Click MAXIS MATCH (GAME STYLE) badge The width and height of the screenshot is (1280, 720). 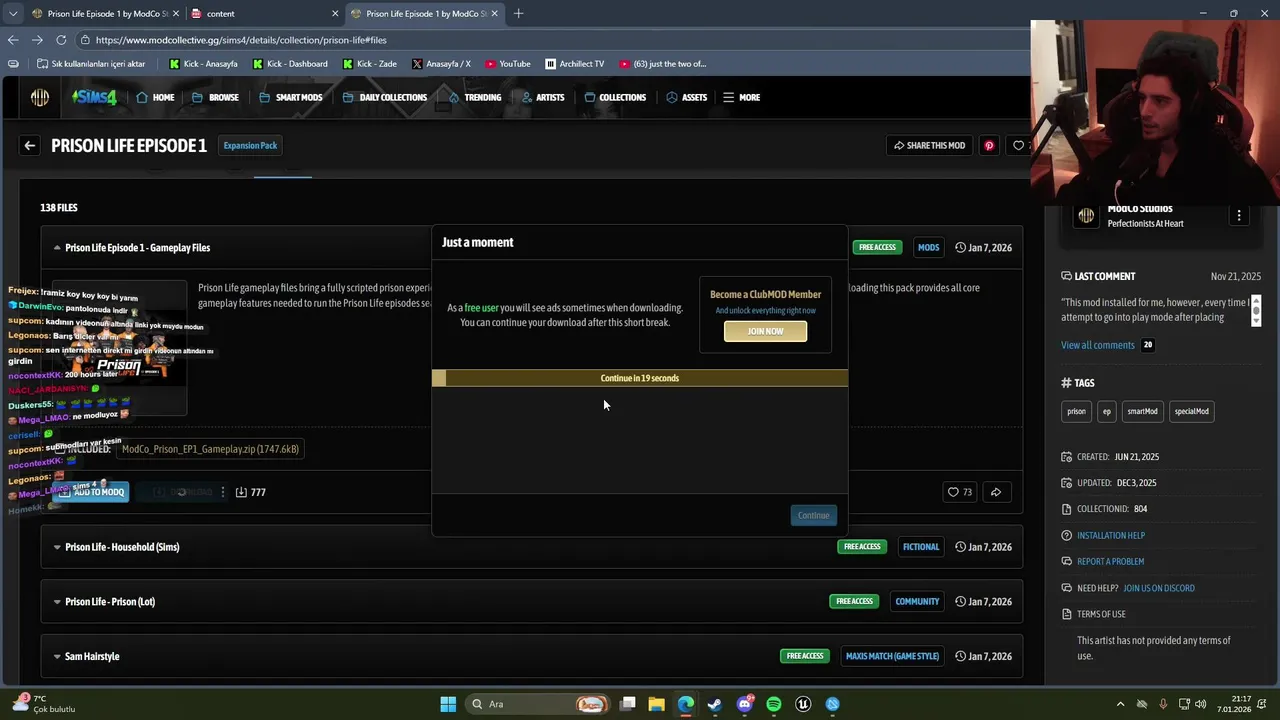click(x=892, y=656)
